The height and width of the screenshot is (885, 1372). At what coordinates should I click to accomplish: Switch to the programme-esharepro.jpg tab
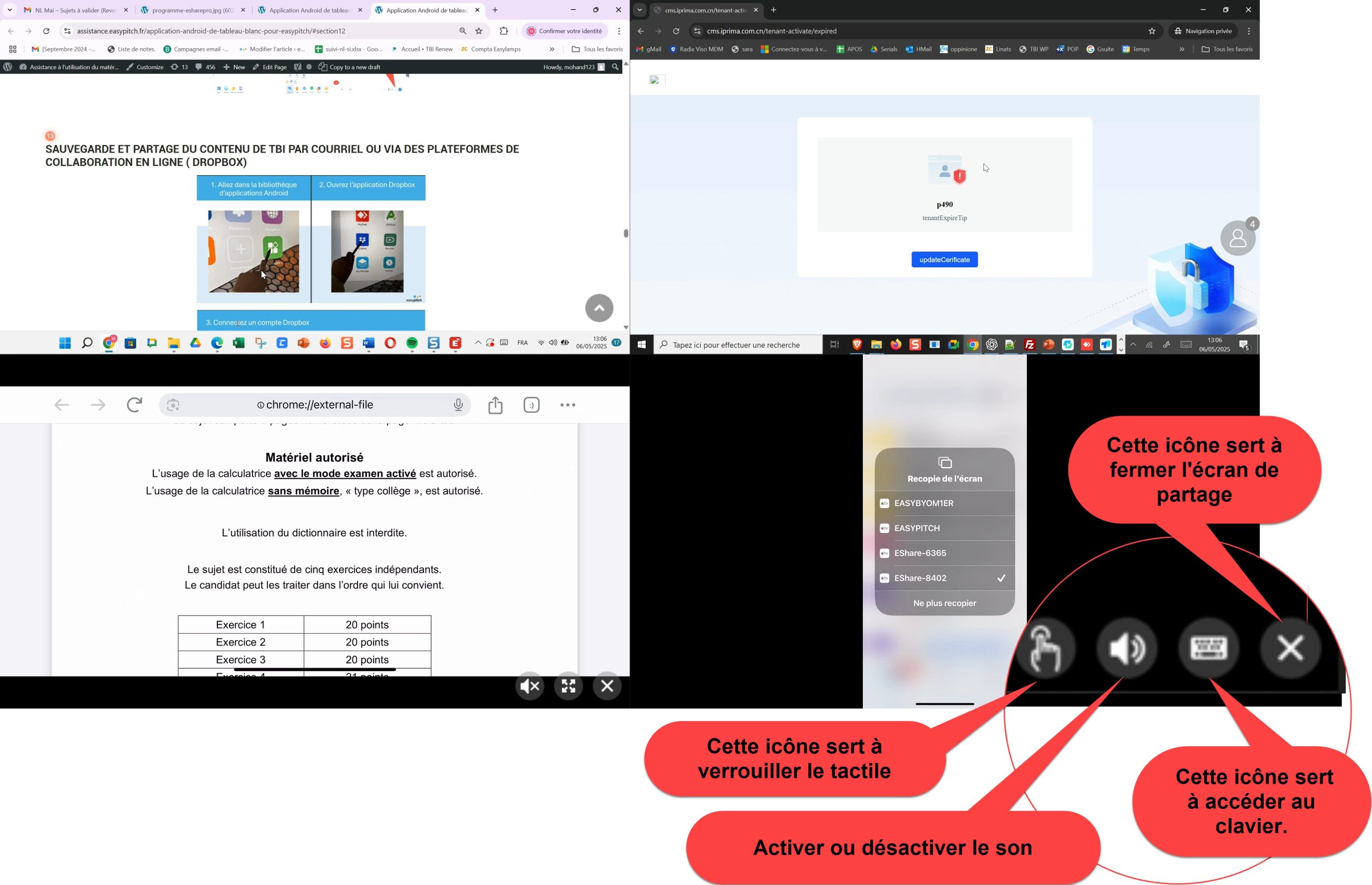click(193, 10)
